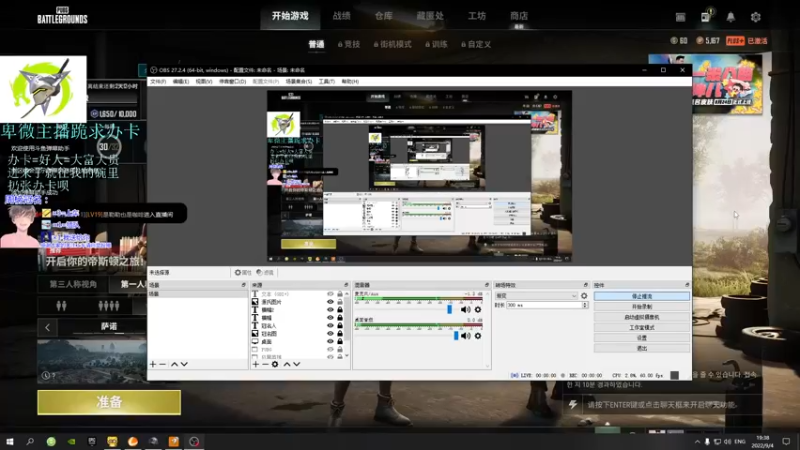Go to previous map with the left arrow
This screenshot has width=800, height=450.
47,328
